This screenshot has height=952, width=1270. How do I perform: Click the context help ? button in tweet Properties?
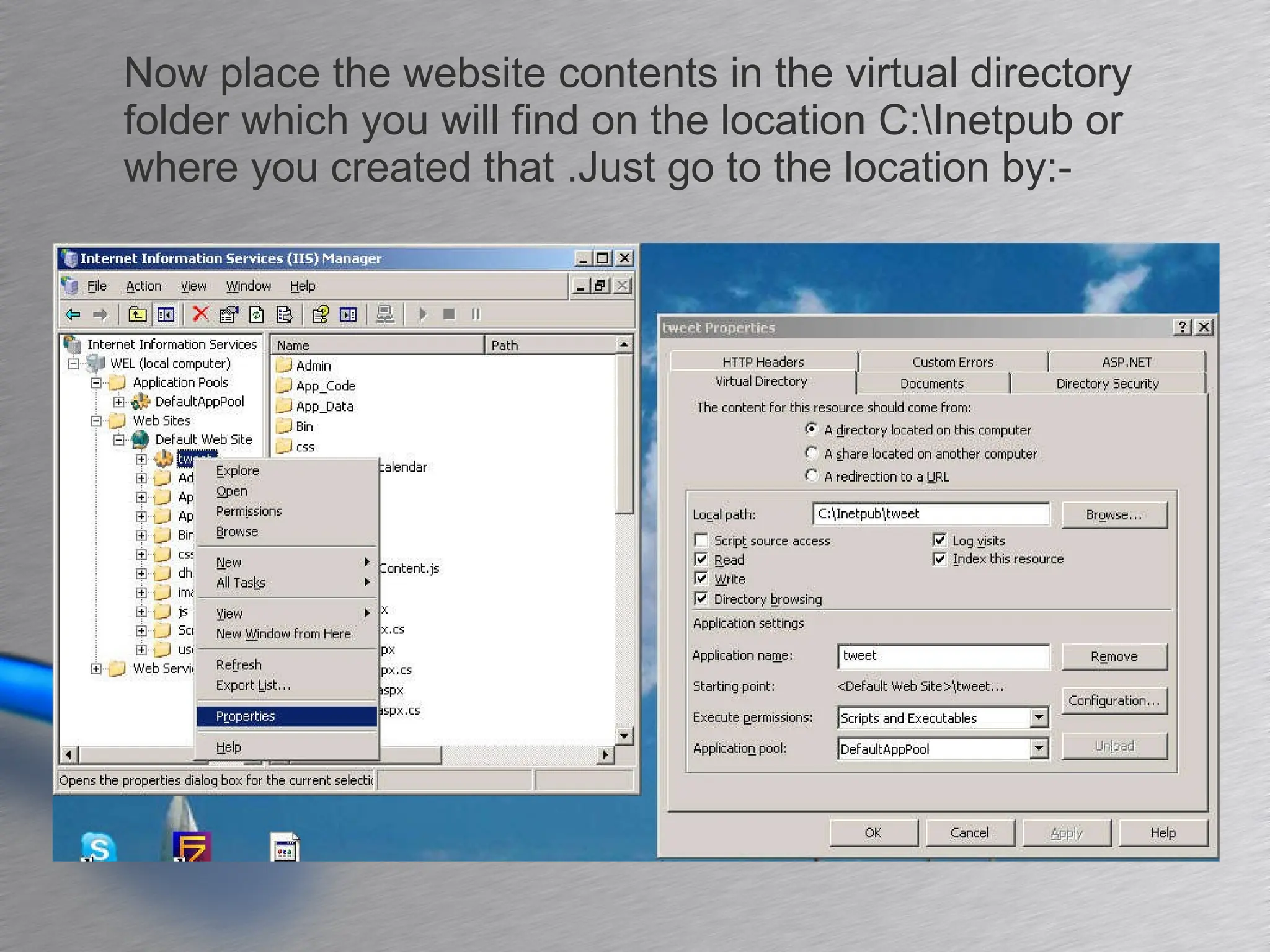coord(1183,327)
